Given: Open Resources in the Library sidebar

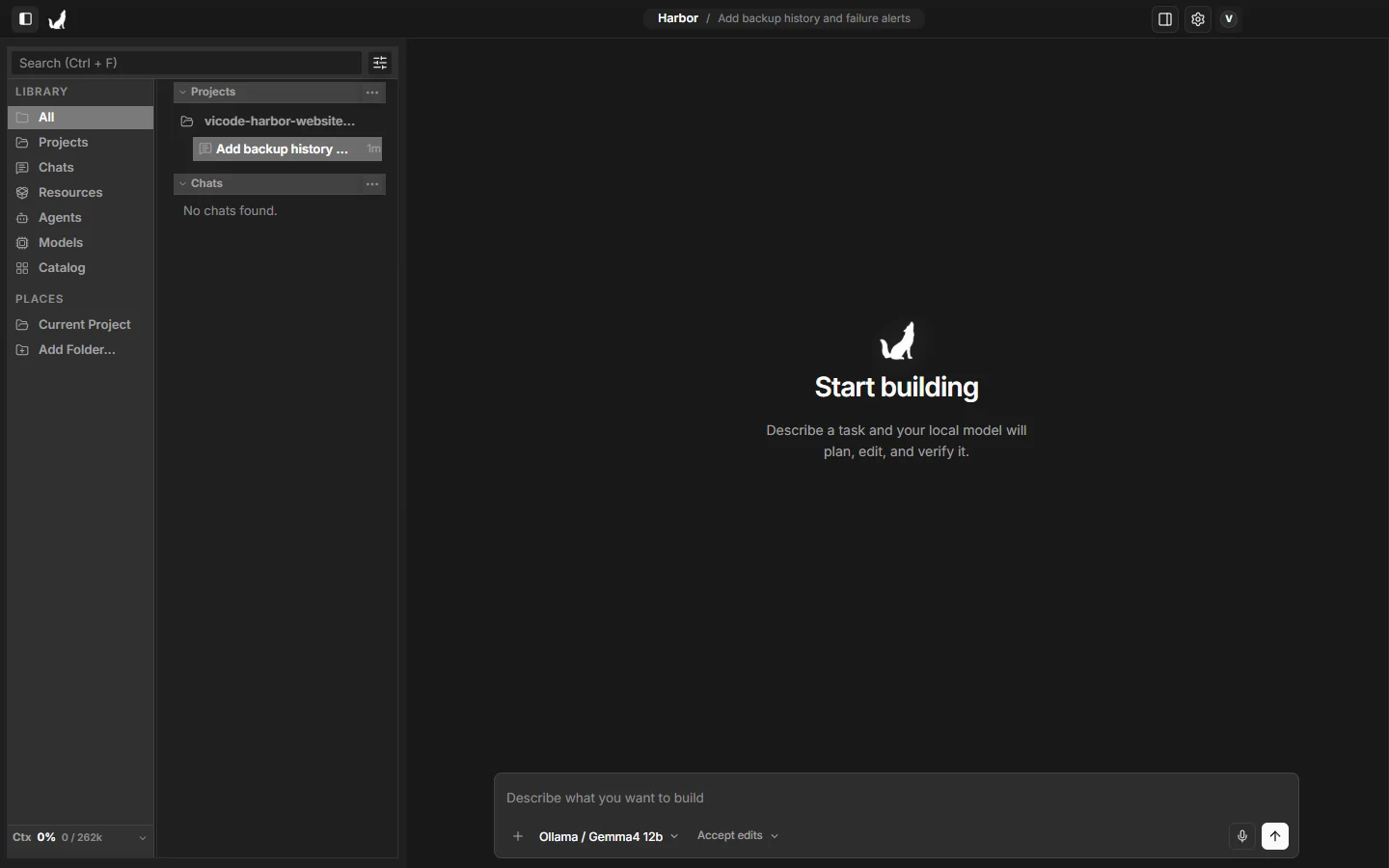Looking at the screenshot, I should pos(81,193).
